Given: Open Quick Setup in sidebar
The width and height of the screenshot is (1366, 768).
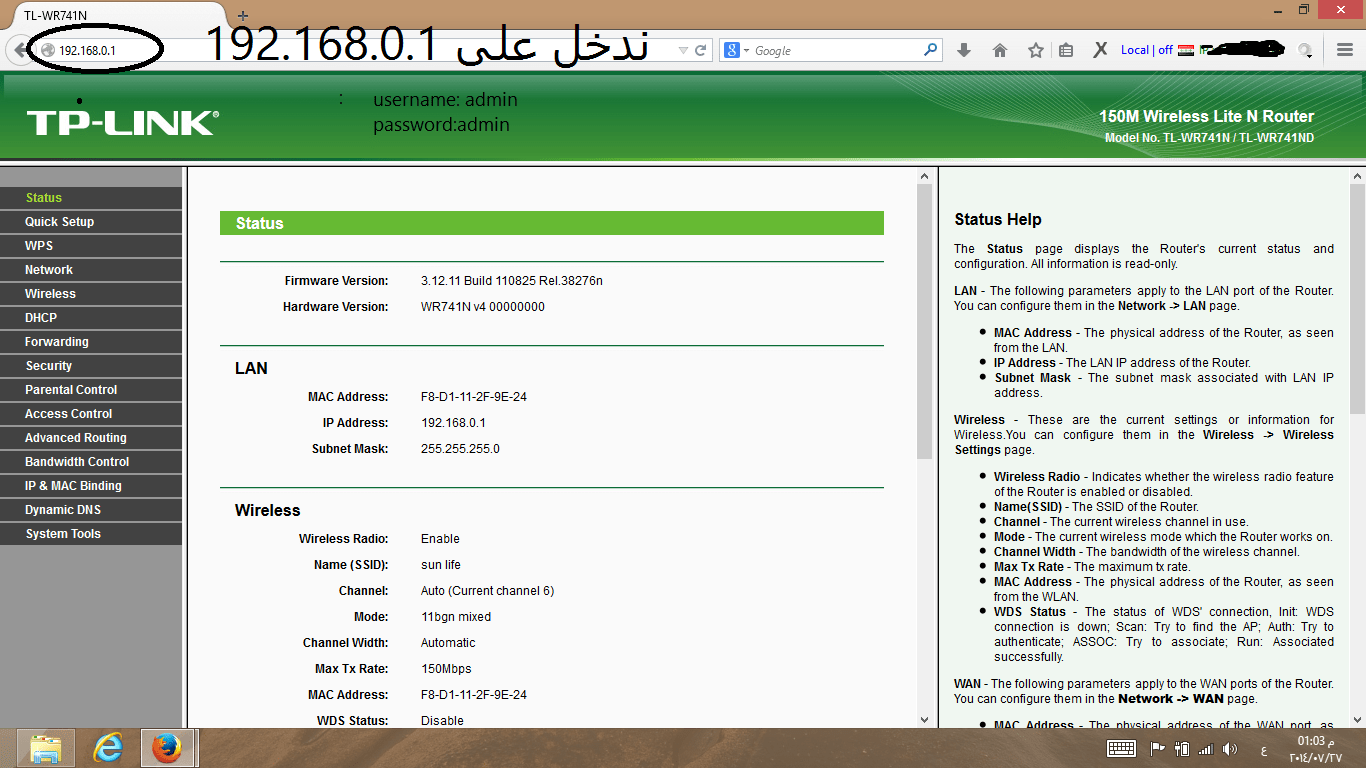Looking at the screenshot, I should click(91, 222).
